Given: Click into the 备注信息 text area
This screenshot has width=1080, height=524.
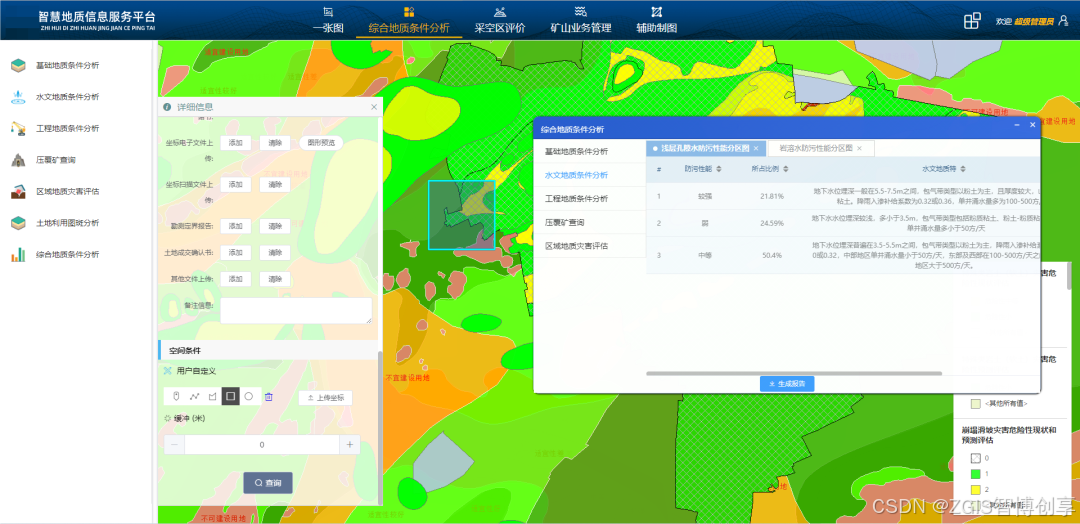Looking at the screenshot, I should (x=296, y=311).
